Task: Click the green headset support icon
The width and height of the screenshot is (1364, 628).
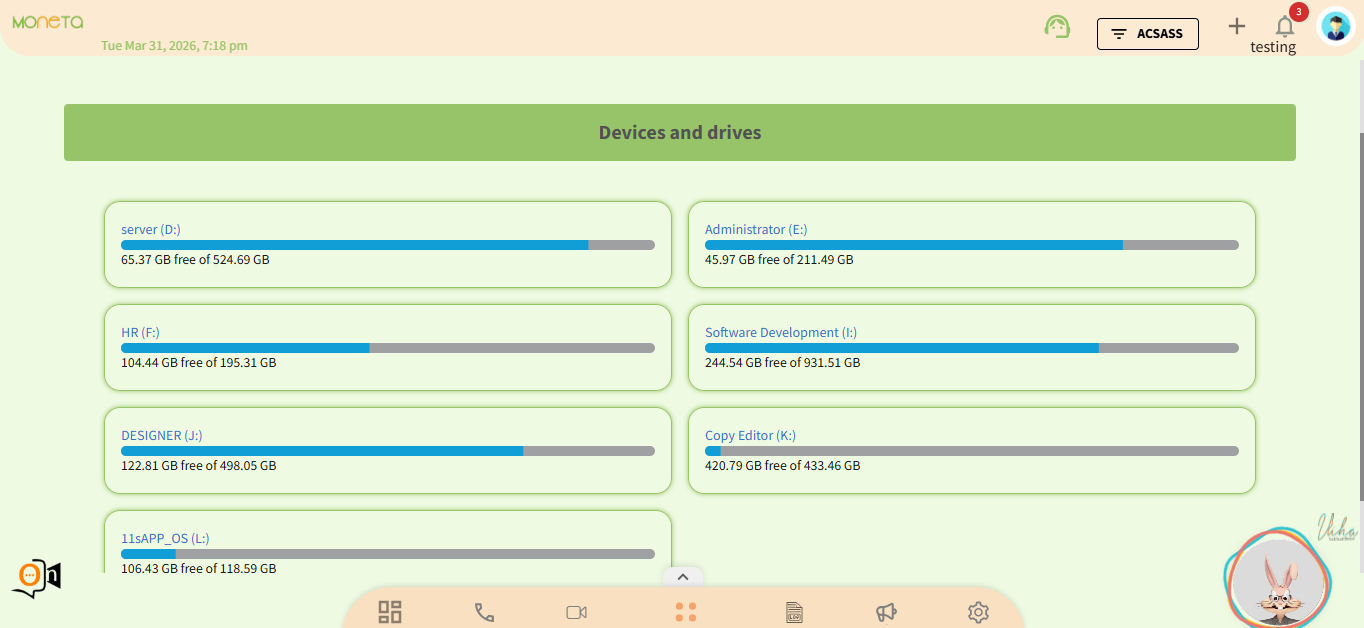Action: pos(1057,27)
